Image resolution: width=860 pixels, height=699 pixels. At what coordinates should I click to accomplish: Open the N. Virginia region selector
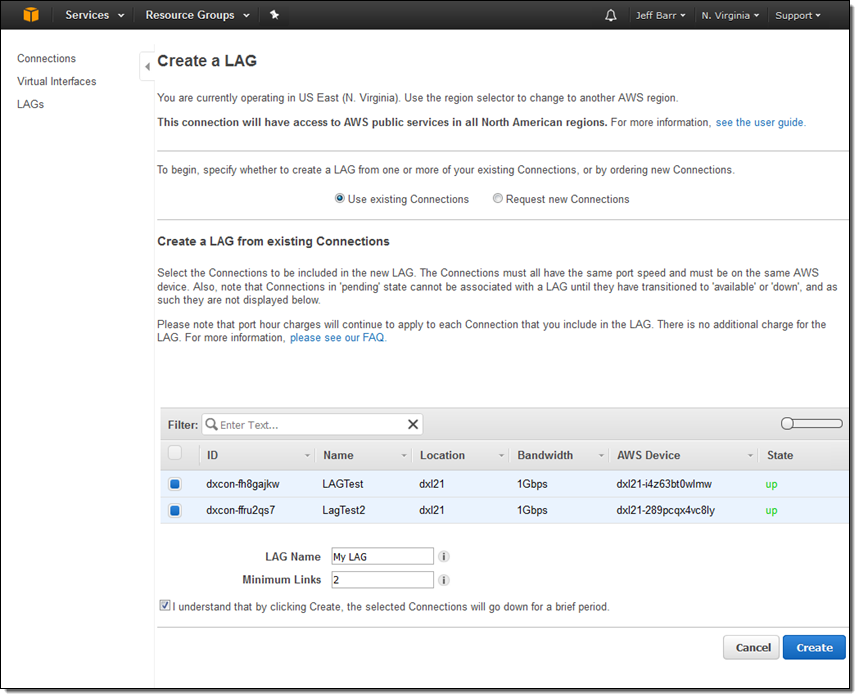pyautogui.click(x=730, y=15)
